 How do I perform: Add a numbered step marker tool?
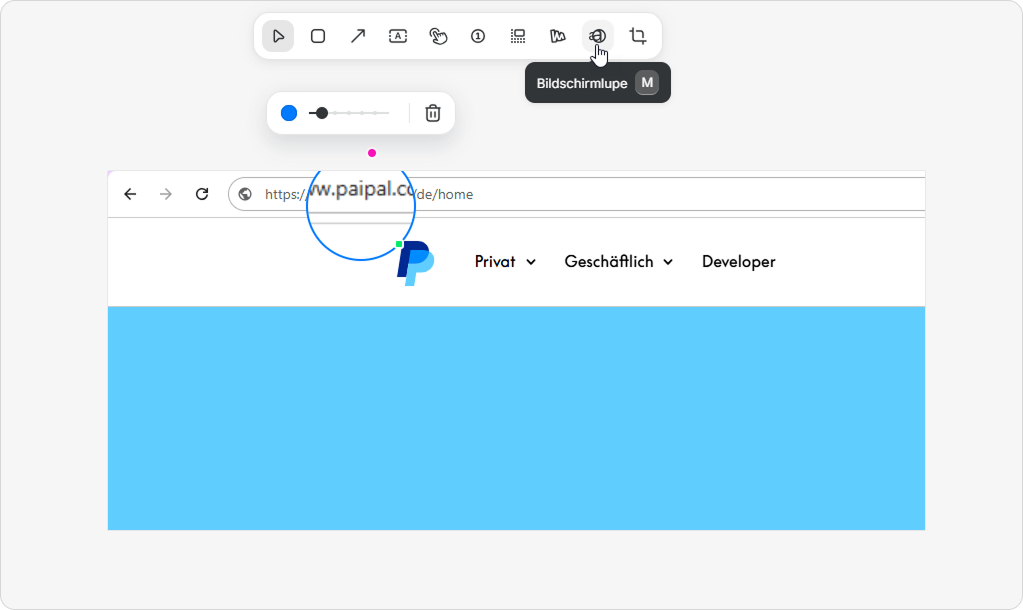tap(478, 36)
